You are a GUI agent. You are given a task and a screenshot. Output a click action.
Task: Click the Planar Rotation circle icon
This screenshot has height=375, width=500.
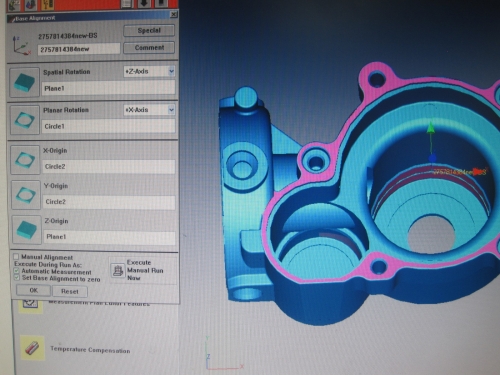(25, 120)
